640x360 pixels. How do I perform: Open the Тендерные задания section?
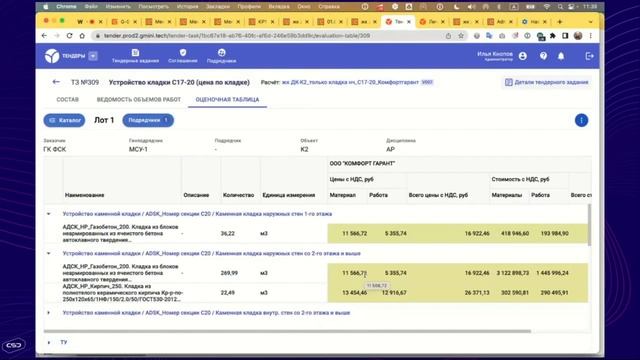click(x=135, y=56)
